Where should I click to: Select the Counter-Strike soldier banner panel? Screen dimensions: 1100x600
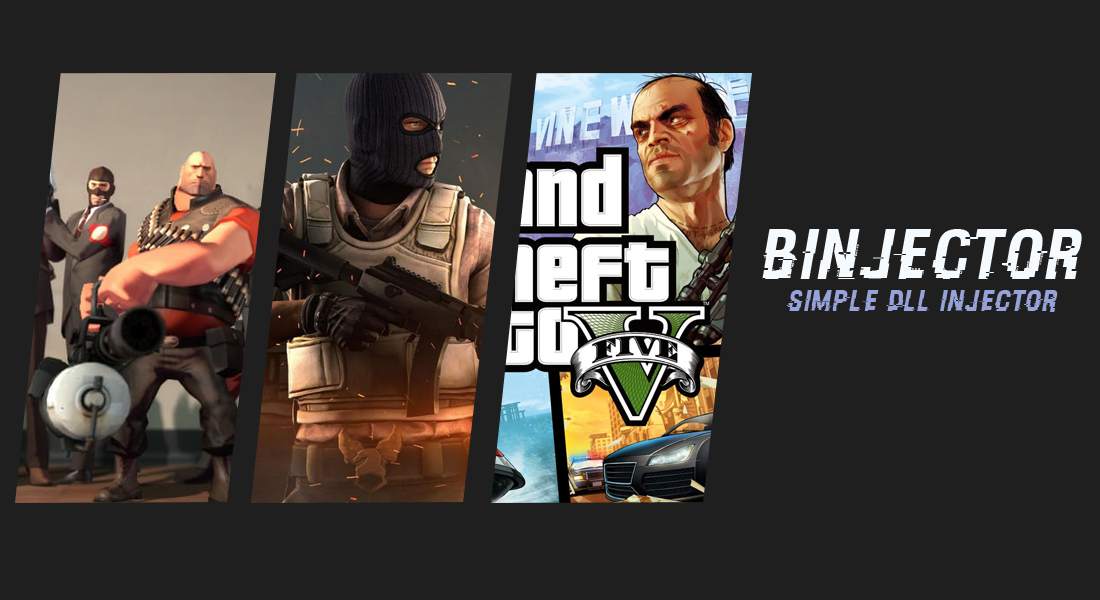coord(382,288)
